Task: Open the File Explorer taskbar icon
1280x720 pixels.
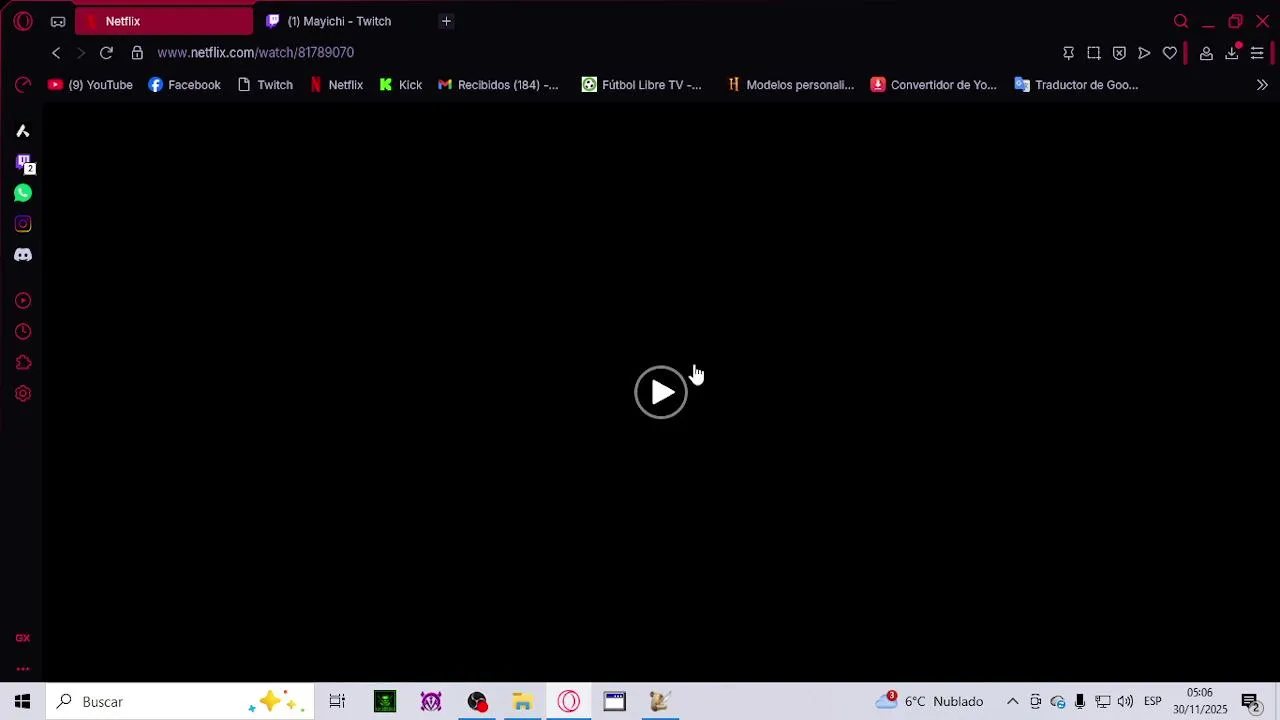Action: [x=522, y=702]
